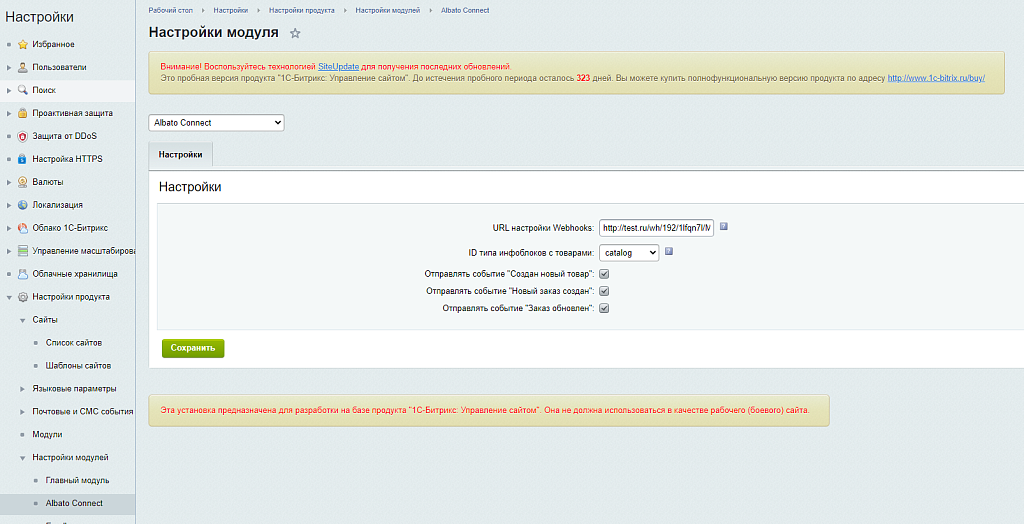Click the Webhooks URL input field

[x=656, y=228]
